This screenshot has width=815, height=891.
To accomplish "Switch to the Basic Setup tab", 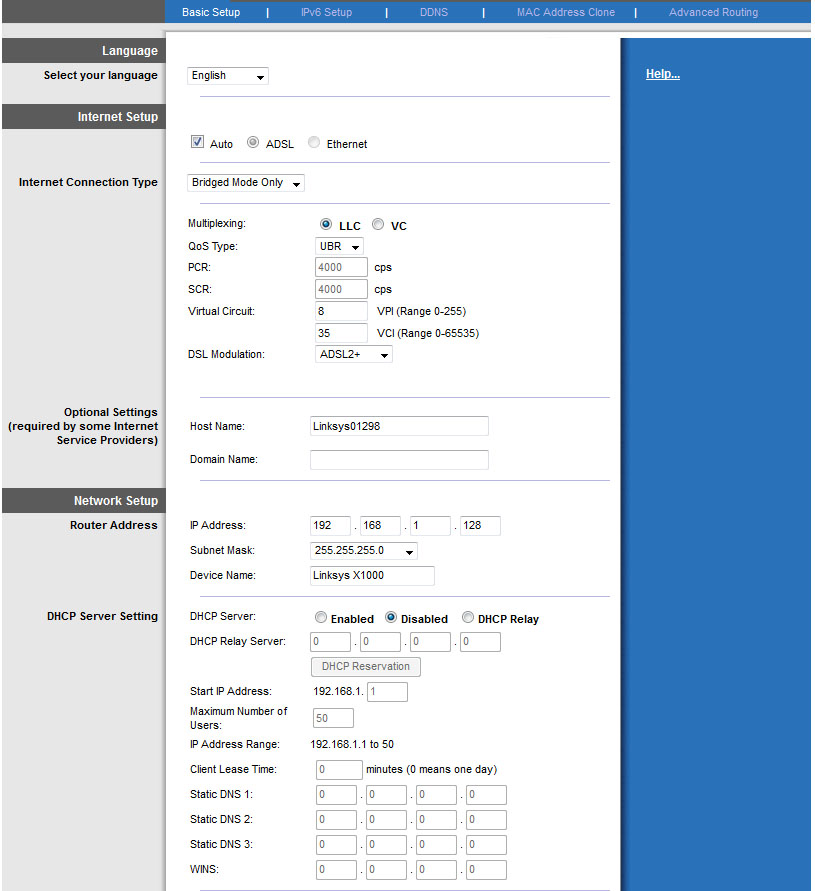I will (x=211, y=12).
